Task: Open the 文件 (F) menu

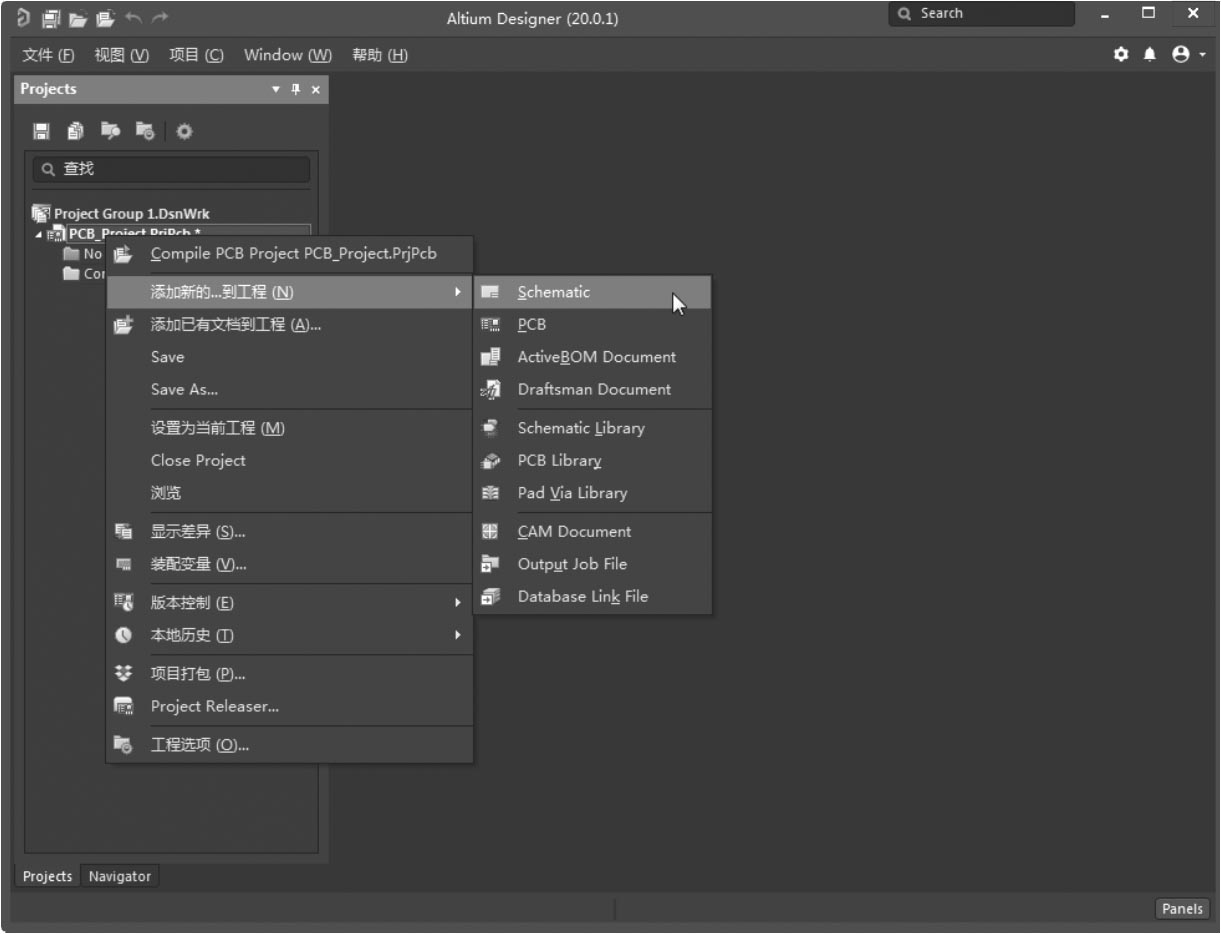Action: click(x=48, y=55)
